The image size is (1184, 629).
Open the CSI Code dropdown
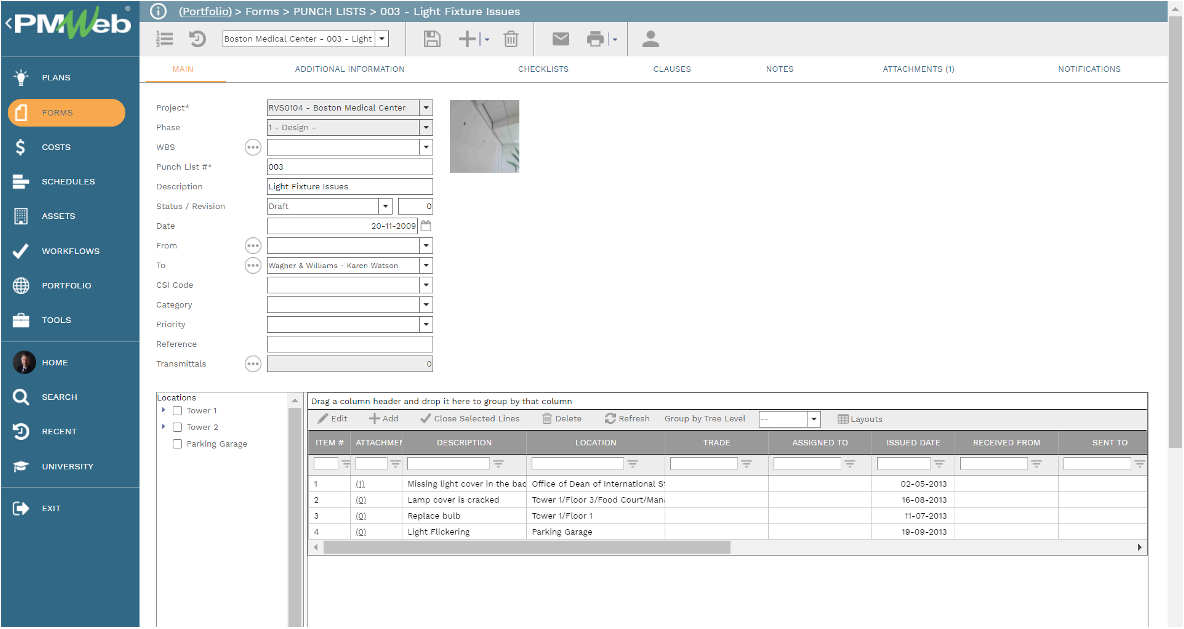click(x=426, y=285)
